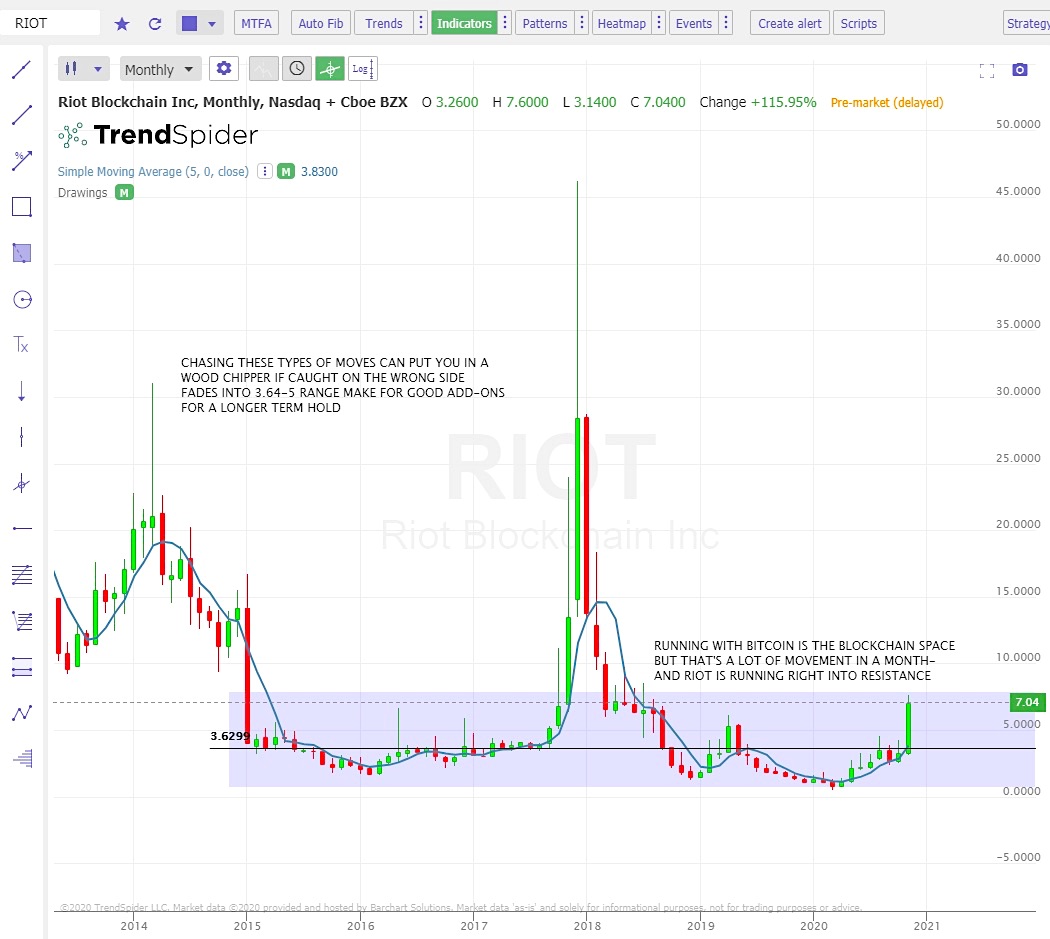Viewport: 1050px width, 939px height.
Task: Open Trends options three-dot menu
Action: 421,23
